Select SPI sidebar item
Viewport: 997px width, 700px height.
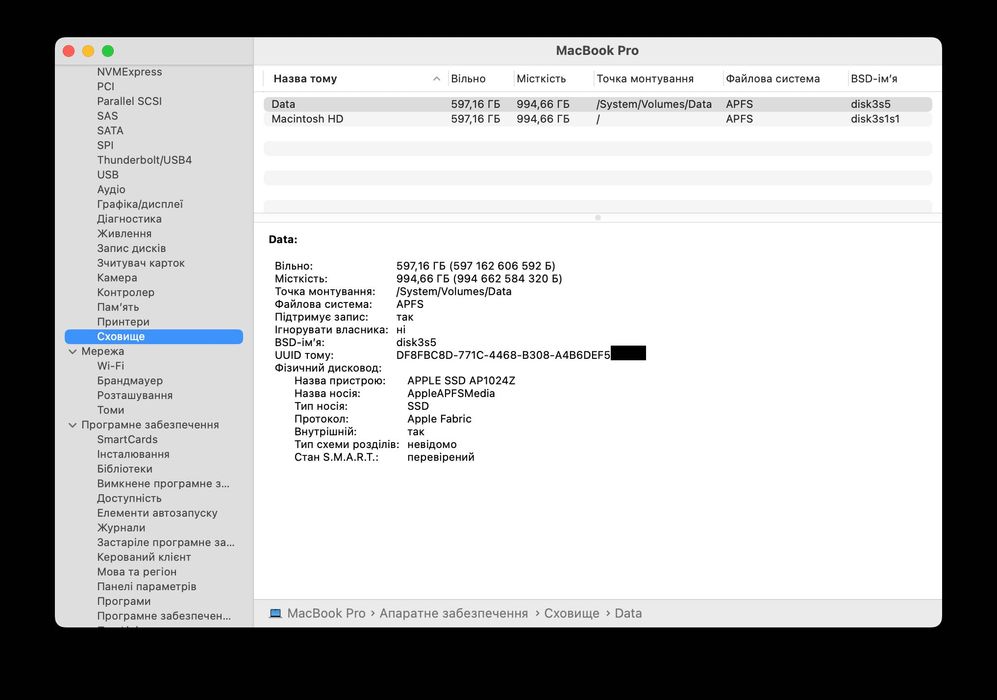105,145
